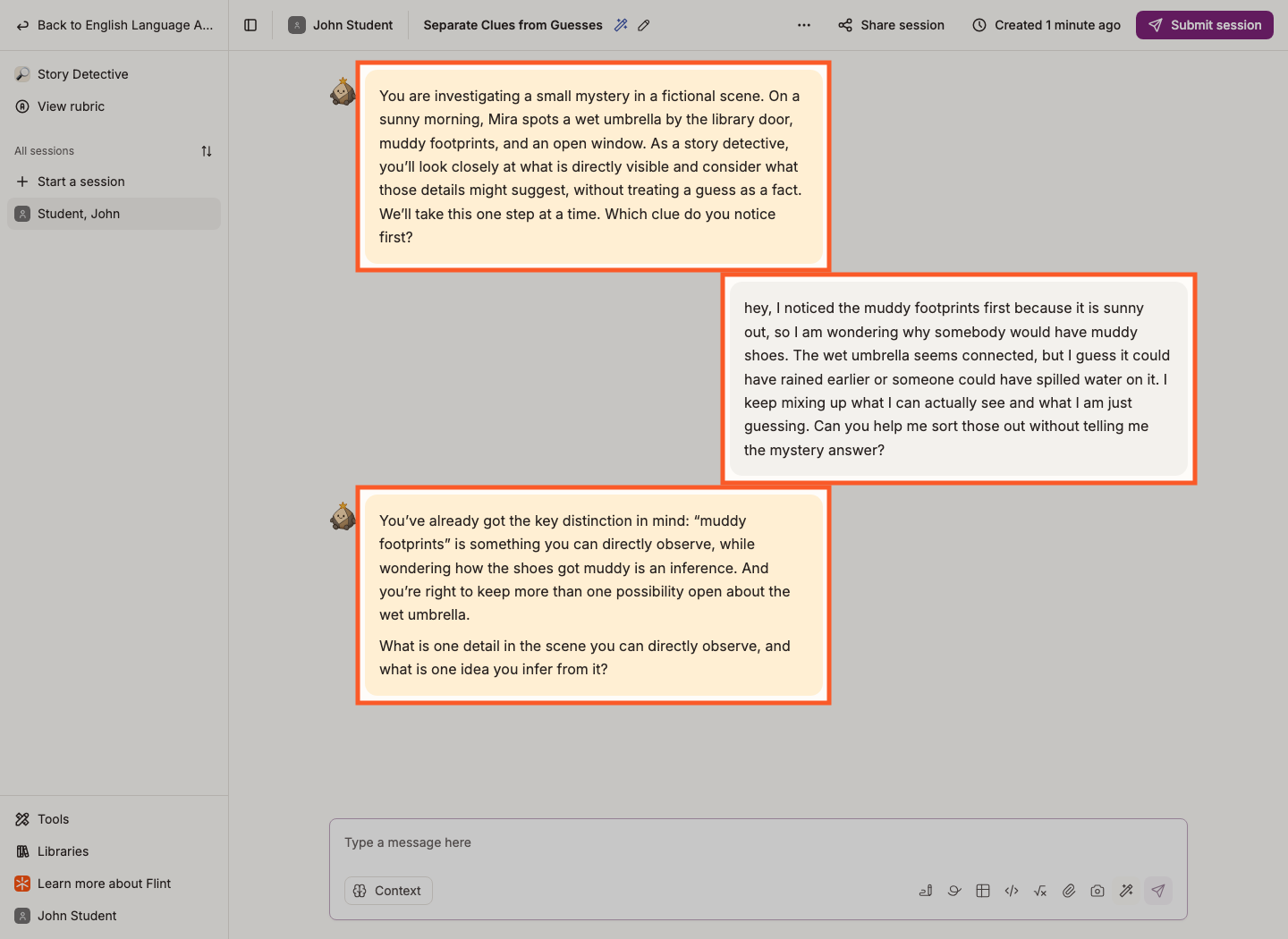Insert a table using the grid icon

click(983, 891)
